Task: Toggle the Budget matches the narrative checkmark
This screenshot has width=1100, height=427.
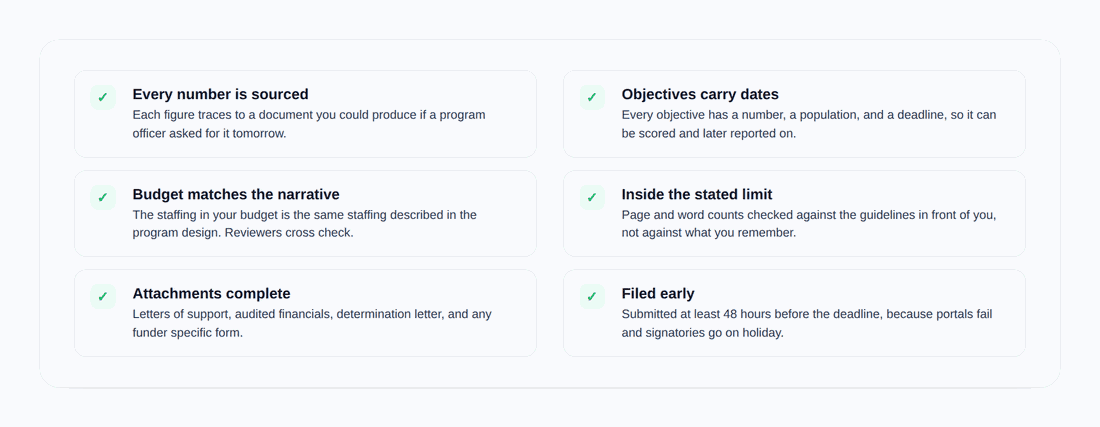Action: (102, 197)
